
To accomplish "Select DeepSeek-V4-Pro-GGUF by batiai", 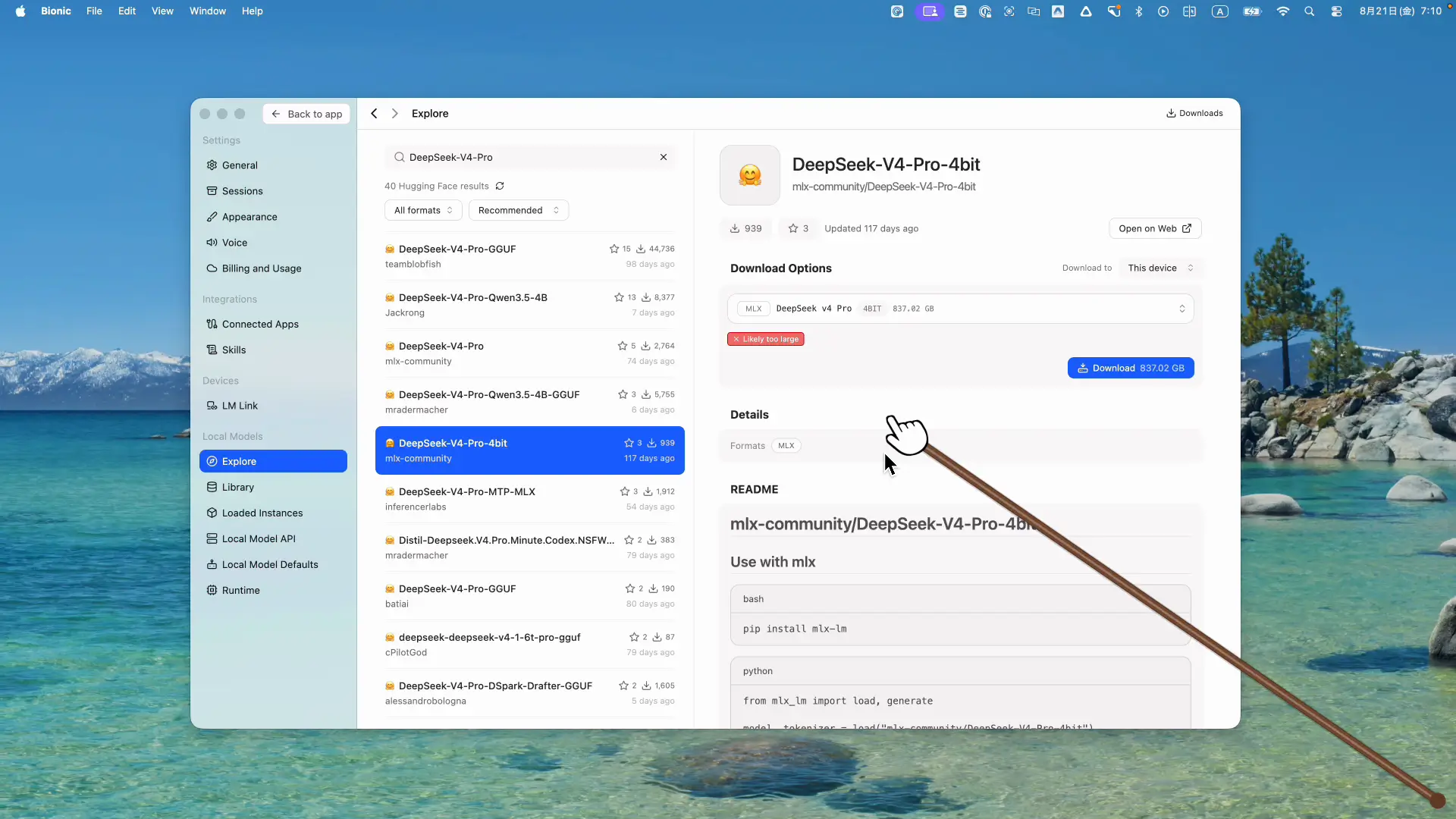I will click(529, 596).
